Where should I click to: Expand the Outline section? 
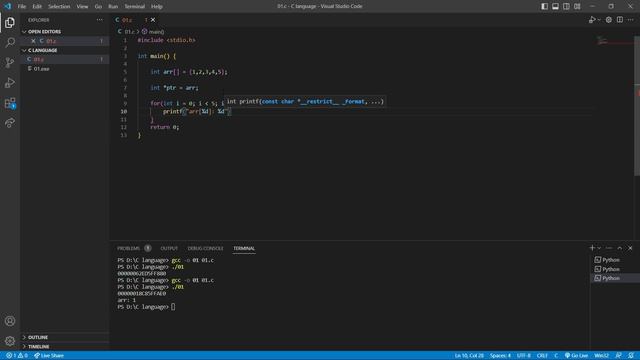coord(65,337)
